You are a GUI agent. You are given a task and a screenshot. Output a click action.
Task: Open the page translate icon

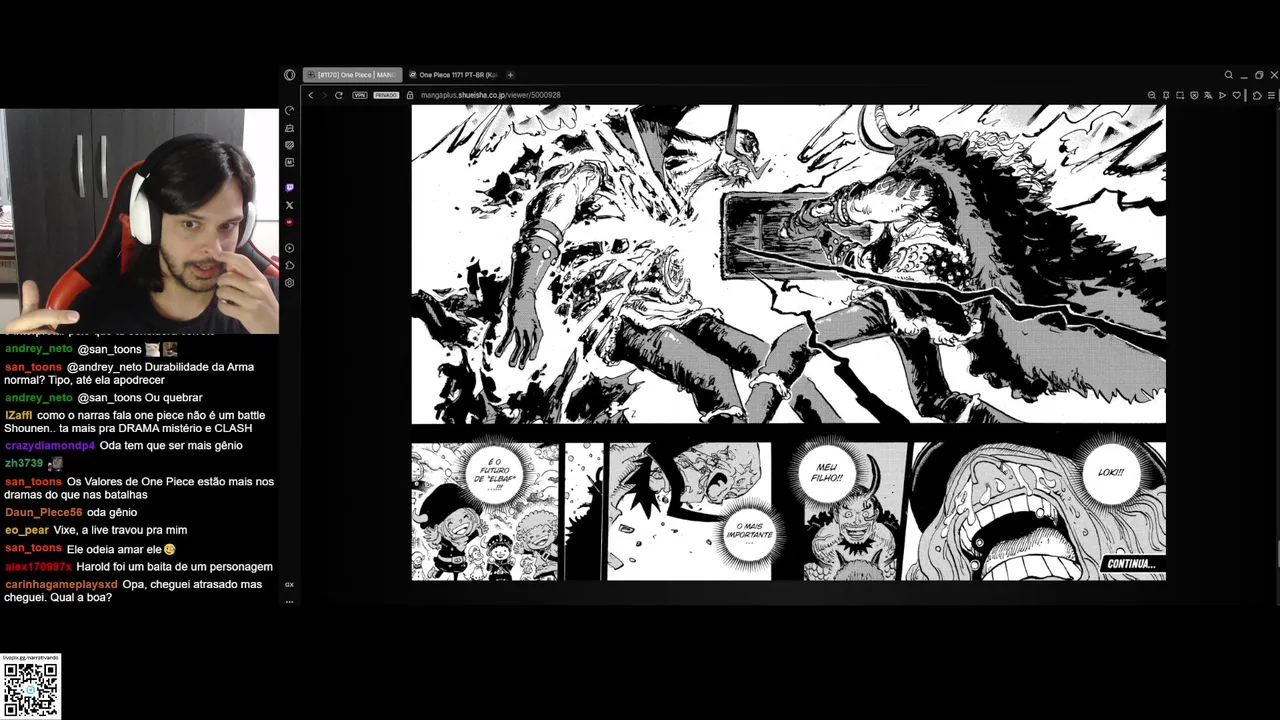pyautogui.click(x=1208, y=95)
